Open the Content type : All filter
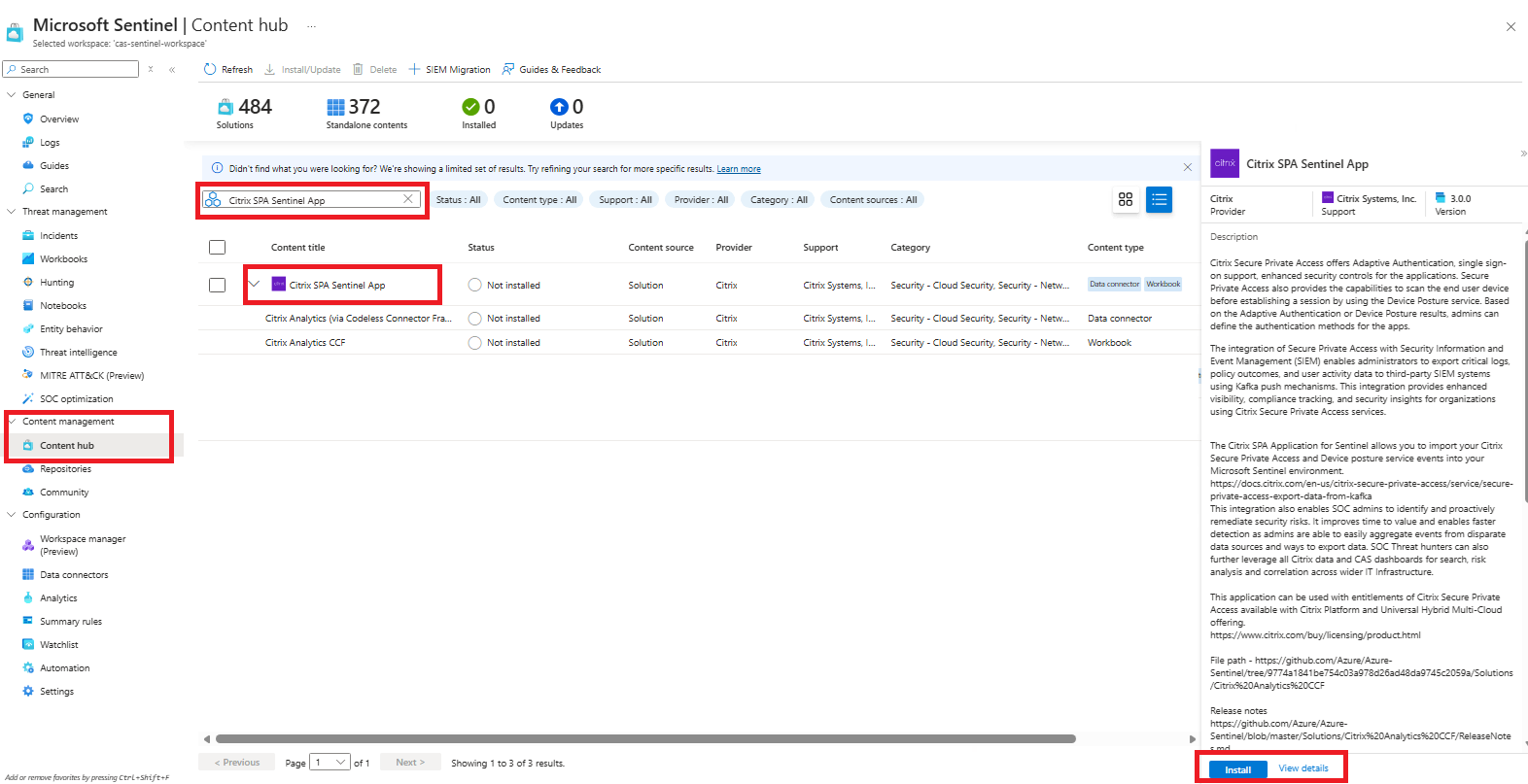Screen dimensions: 1528x784 [x=539, y=200]
